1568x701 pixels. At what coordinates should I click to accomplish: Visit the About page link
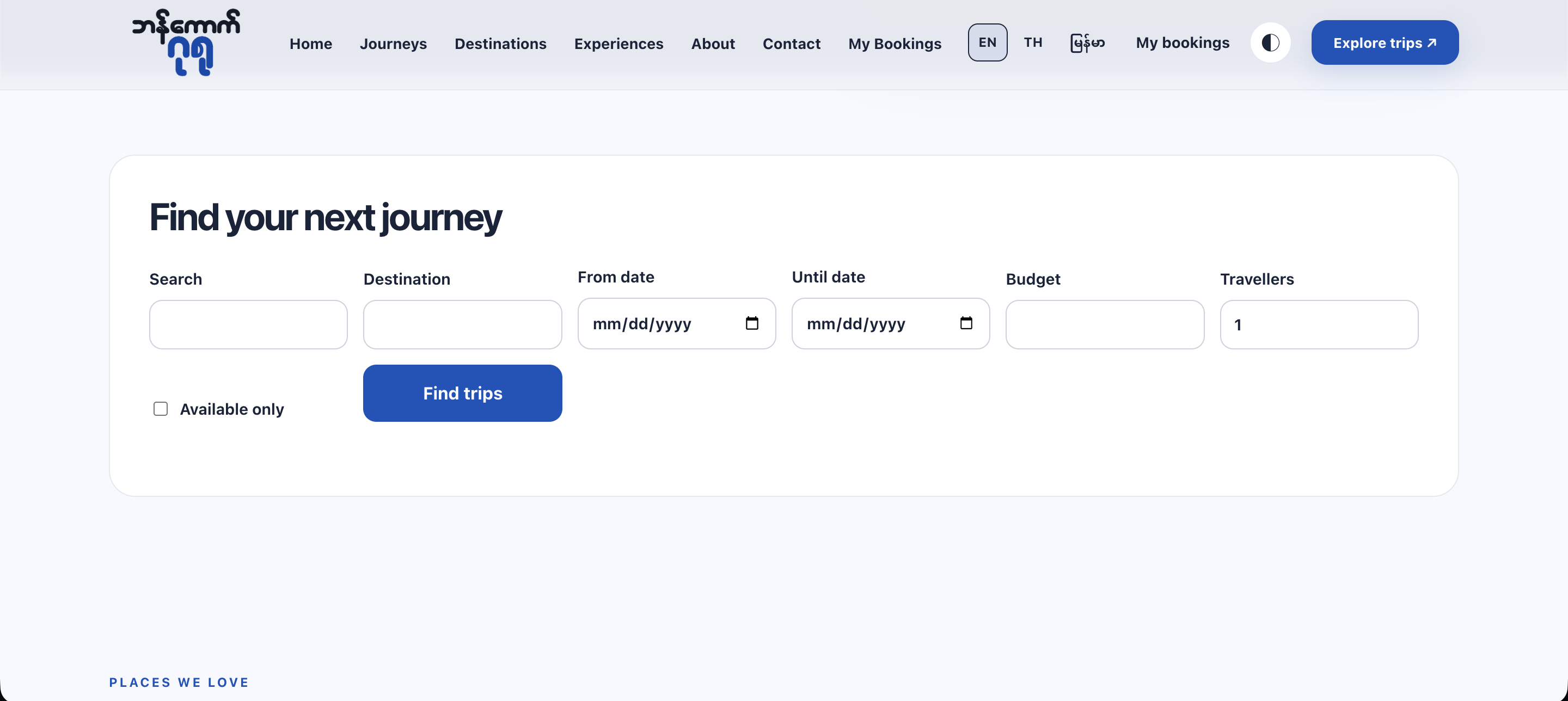(x=713, y=44)
